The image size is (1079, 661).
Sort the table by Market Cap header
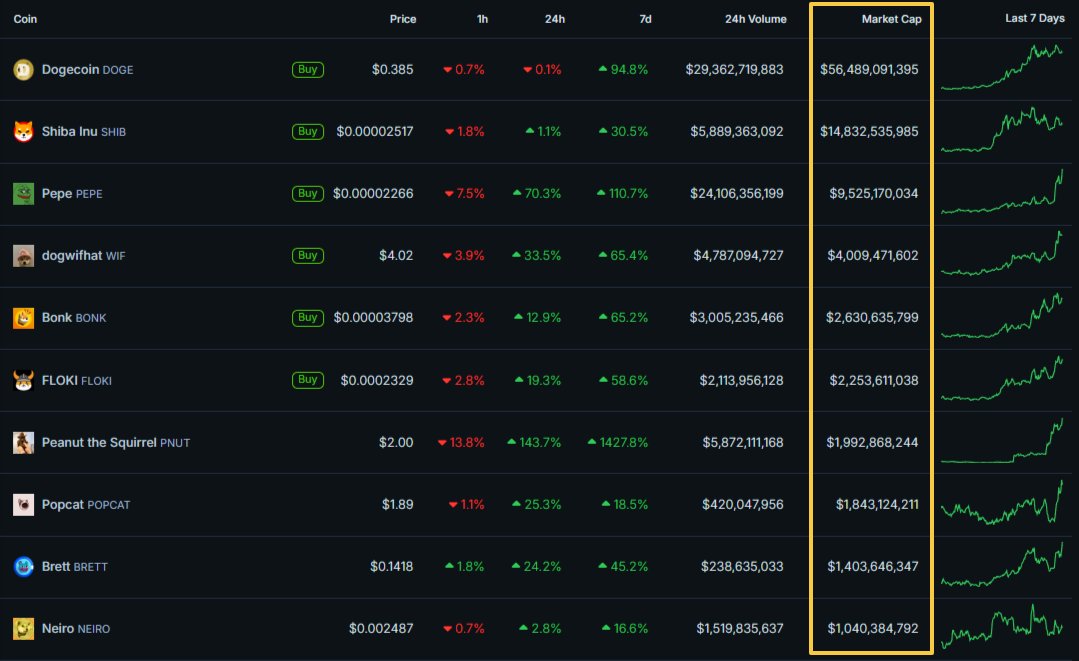891,19
